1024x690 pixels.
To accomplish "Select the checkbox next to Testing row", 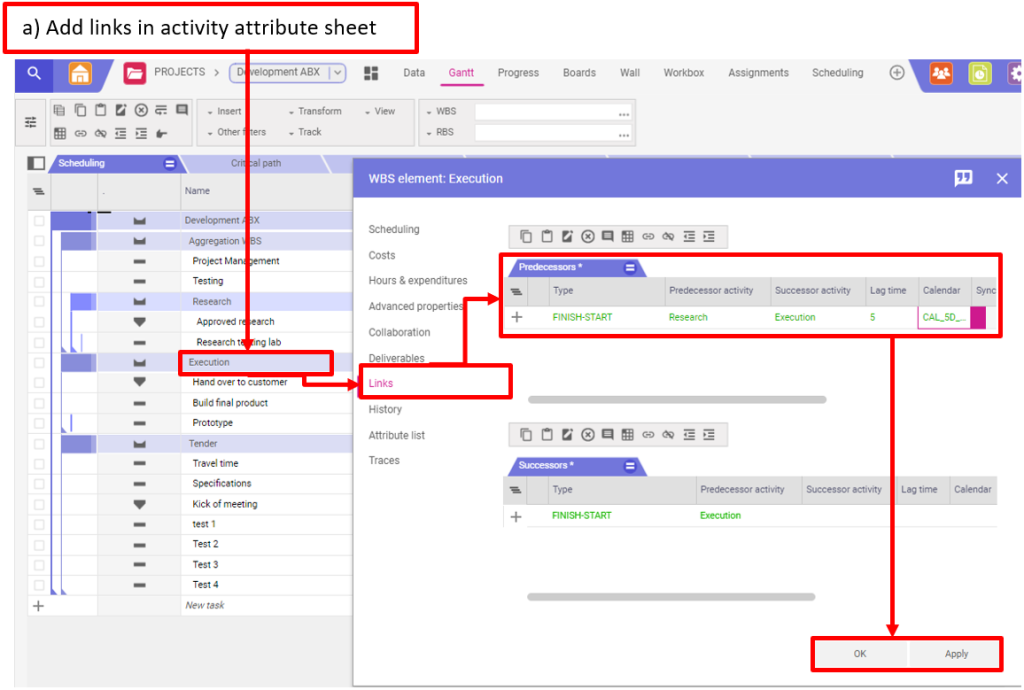I will click(x=39, y=281).
